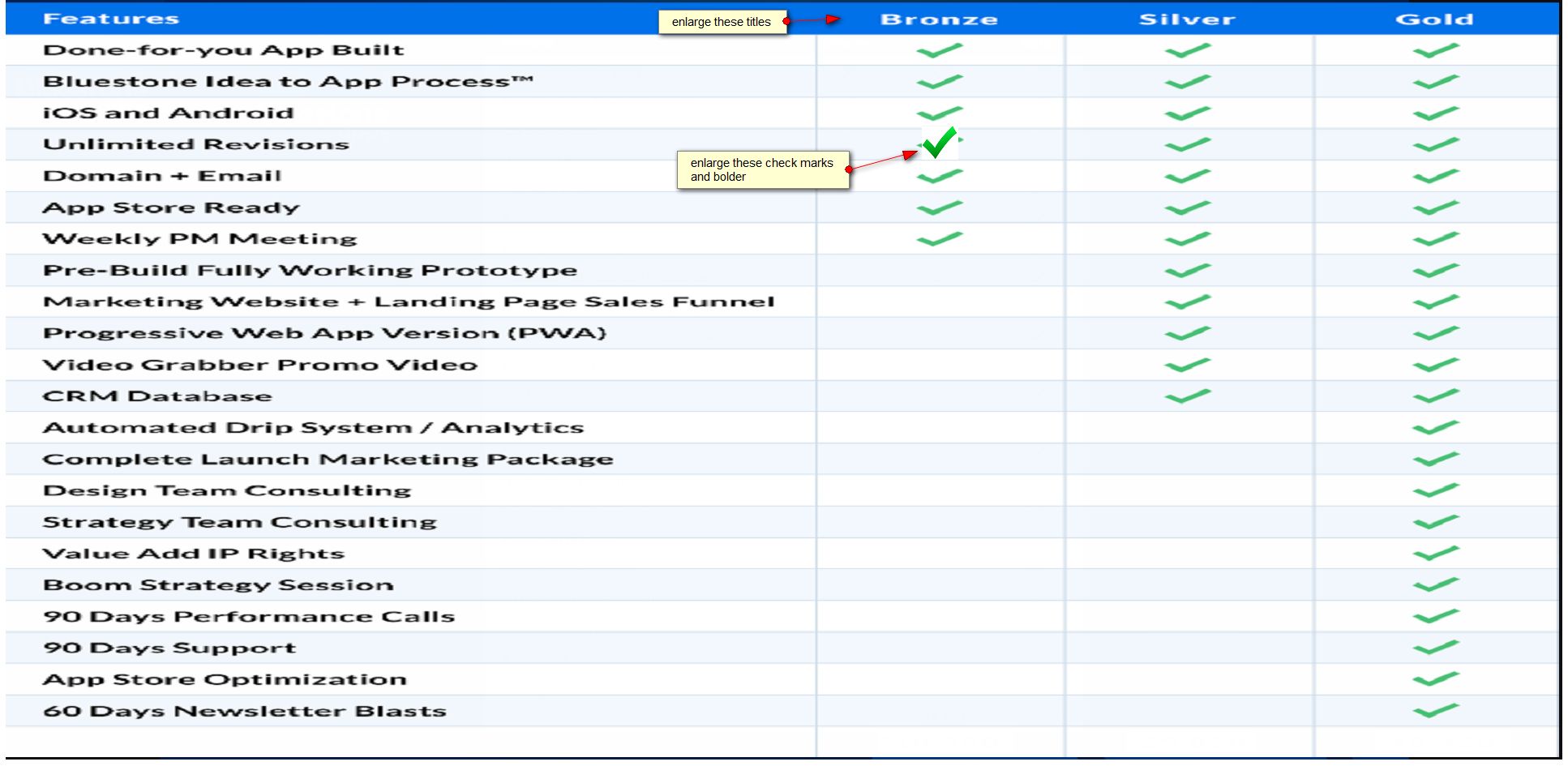1568x766 pixels.
Task: Select the 'CRM Database' feature text
Action: (x=157, y=396)
